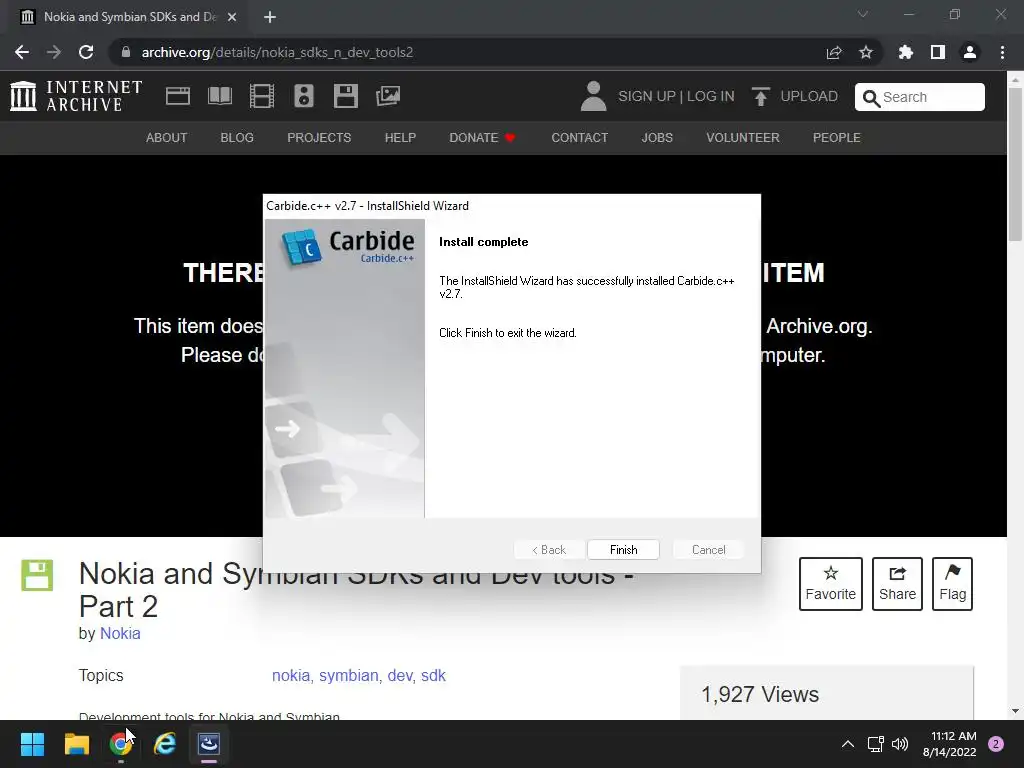Image resolution: width=1024 pixels, height=768 pixels.
Task: Open the UPLOAD link text
Action: [808, 96]
